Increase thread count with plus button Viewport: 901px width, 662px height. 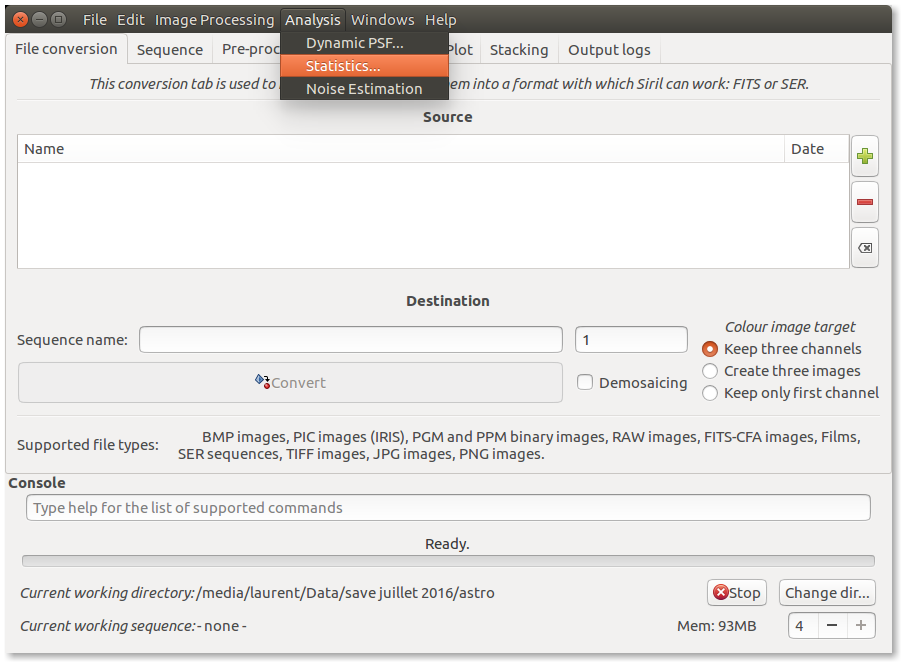[x=861, y=626]
